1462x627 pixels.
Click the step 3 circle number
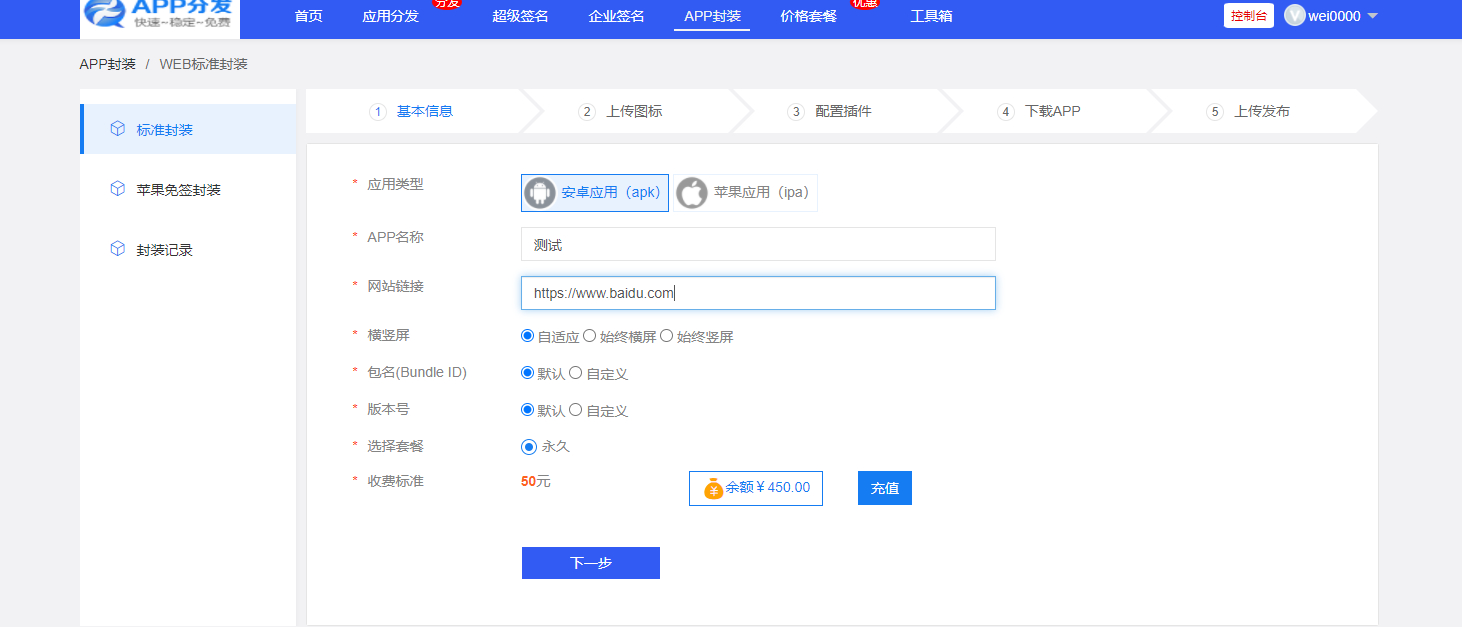pyautogui.click(x=796, y=111)
